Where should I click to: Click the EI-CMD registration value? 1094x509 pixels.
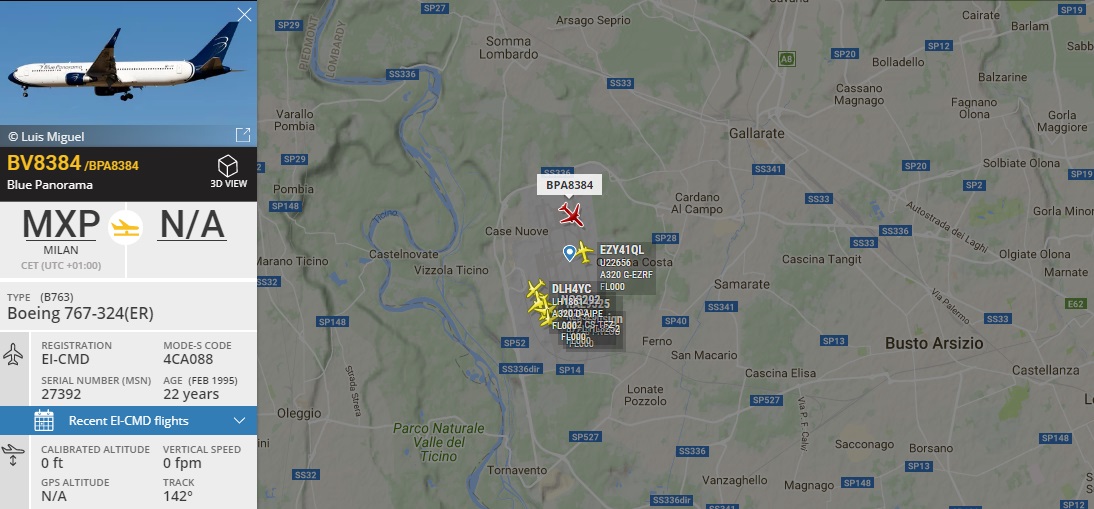tap(65, 360)
